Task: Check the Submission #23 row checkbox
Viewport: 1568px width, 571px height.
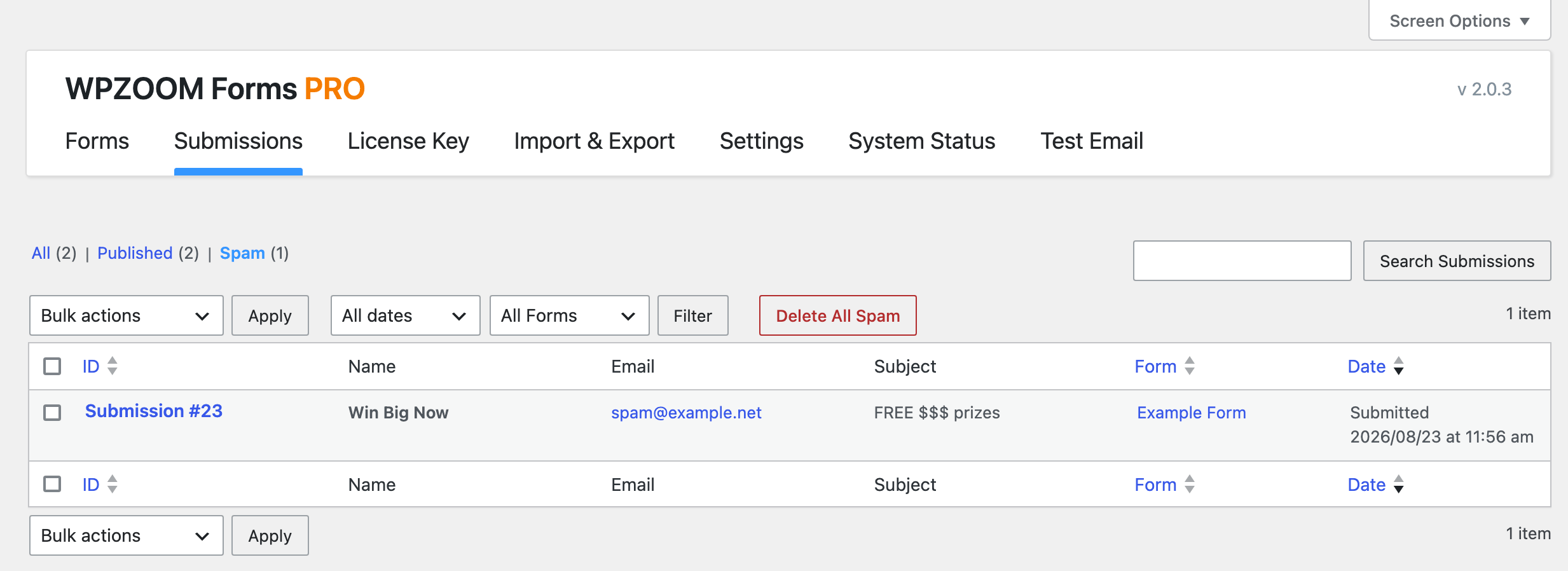Action: [52, 413]
